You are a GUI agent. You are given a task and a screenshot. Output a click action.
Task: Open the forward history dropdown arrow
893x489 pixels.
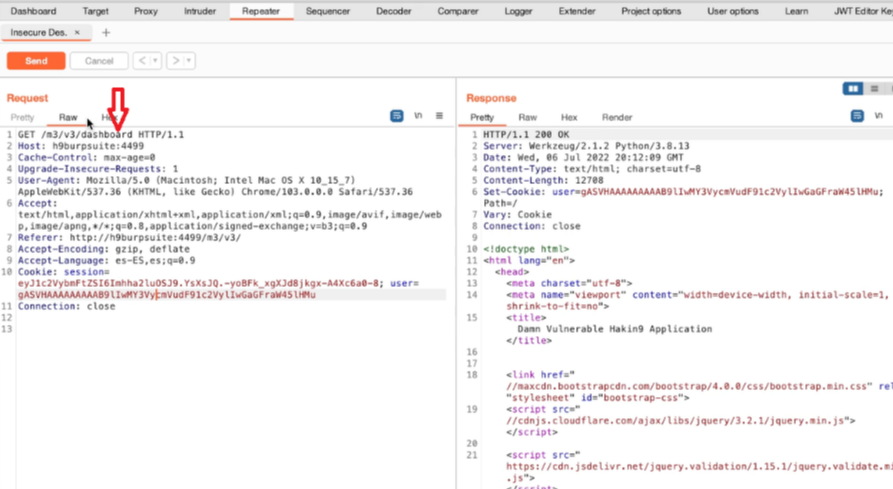click(x=189, y=60)
